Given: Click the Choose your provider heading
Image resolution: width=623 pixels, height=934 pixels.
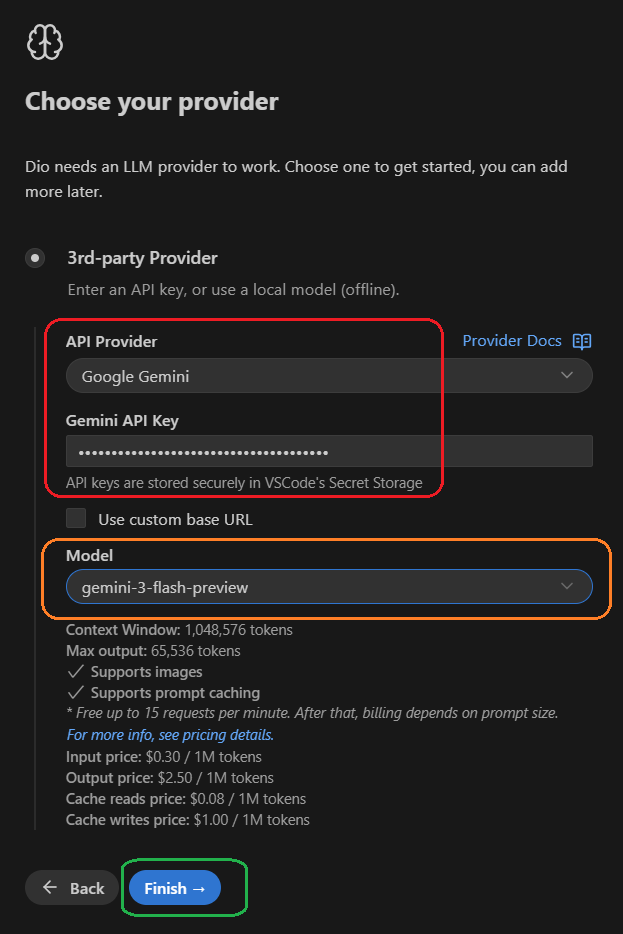Looking at the screenshot, I should (151, 101).
